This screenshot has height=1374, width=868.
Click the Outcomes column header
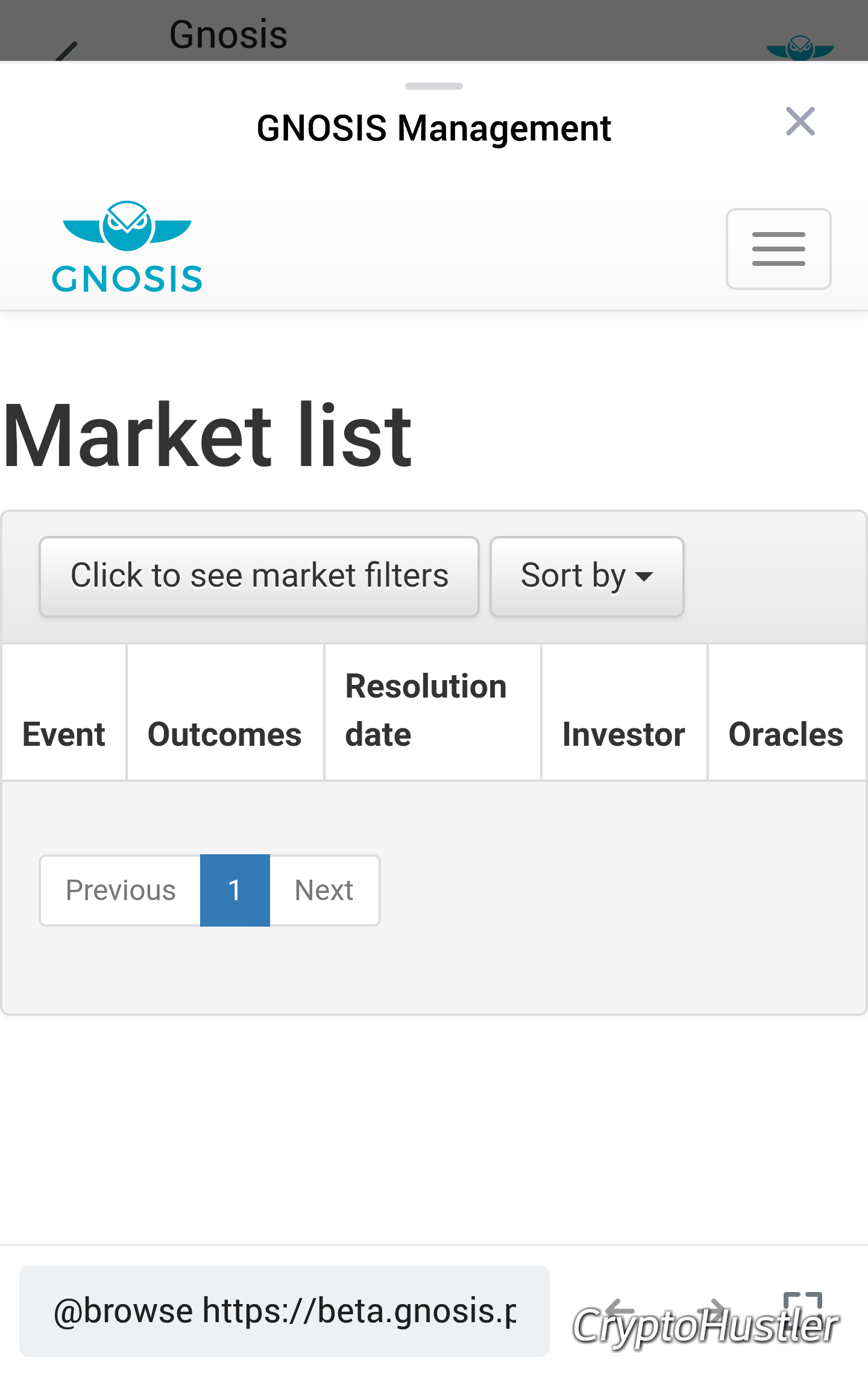225,734
